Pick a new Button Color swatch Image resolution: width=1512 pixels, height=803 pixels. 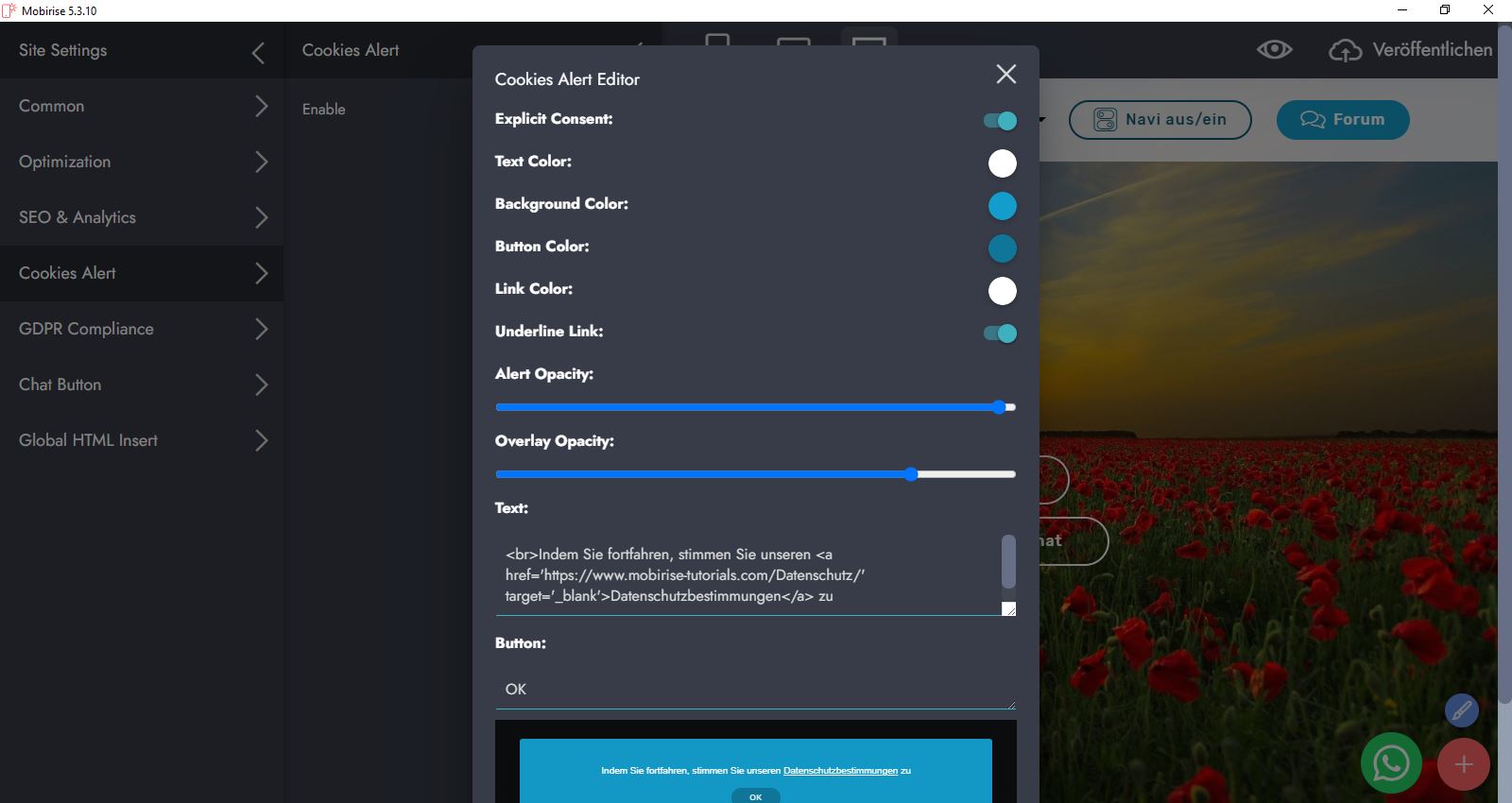coord(1002,248)
